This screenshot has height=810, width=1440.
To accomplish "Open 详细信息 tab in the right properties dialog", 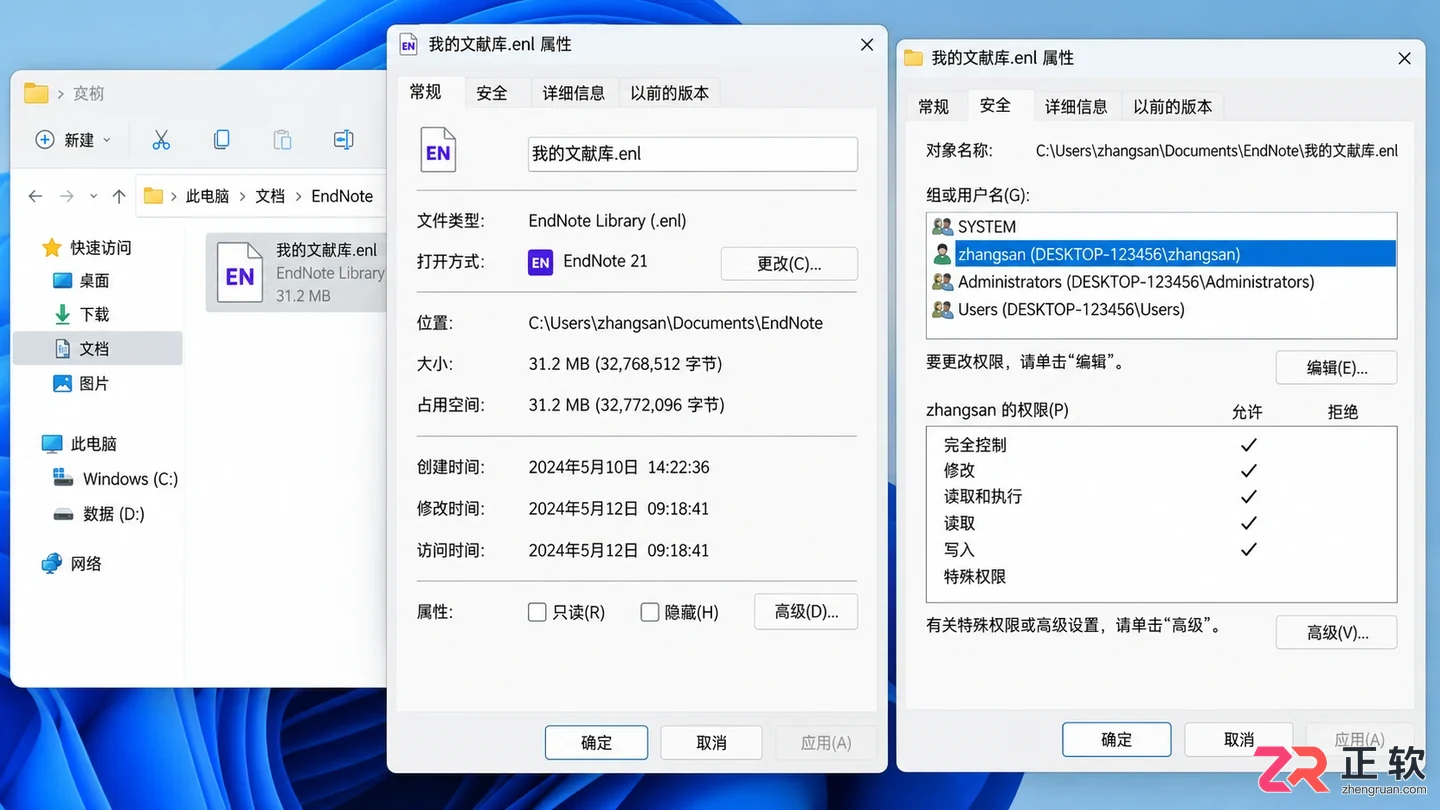I will click(1076, 106).
